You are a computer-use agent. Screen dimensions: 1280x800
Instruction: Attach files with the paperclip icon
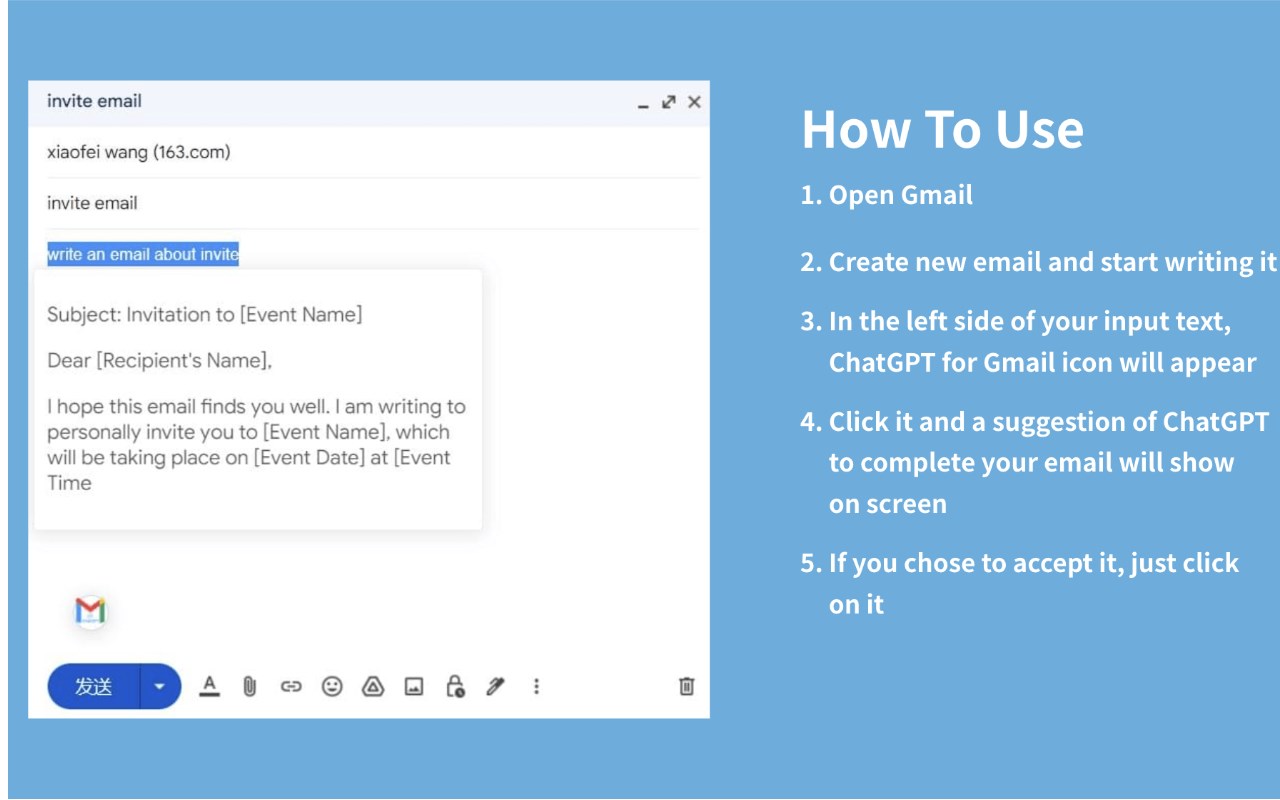pos(250,686)
